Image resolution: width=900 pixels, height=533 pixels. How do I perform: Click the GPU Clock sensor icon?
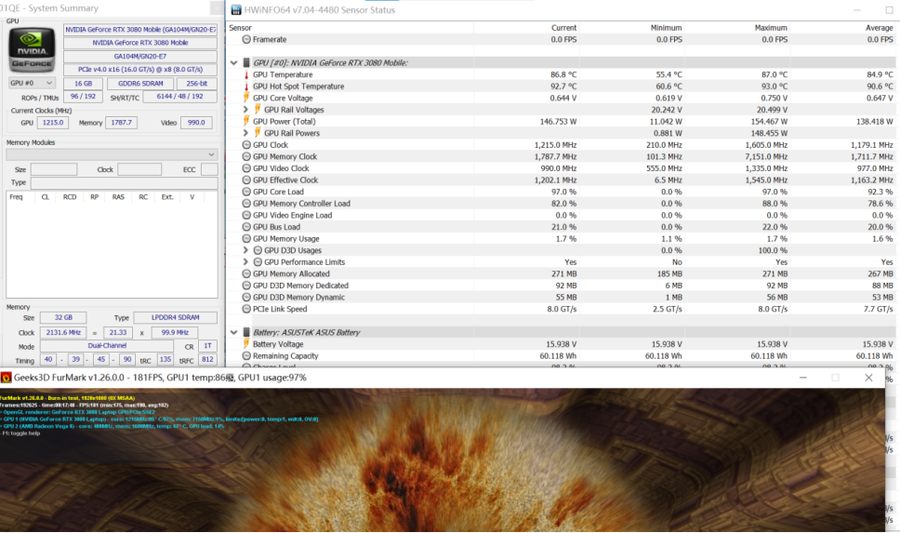tap(246, 145)
